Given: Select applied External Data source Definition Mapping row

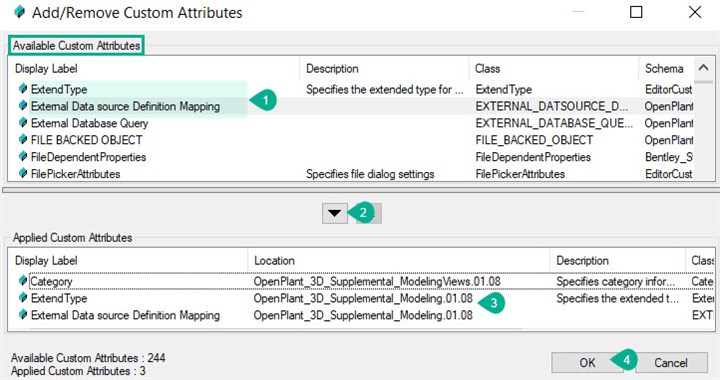Looking at the screenshot, I should [125, 315].
